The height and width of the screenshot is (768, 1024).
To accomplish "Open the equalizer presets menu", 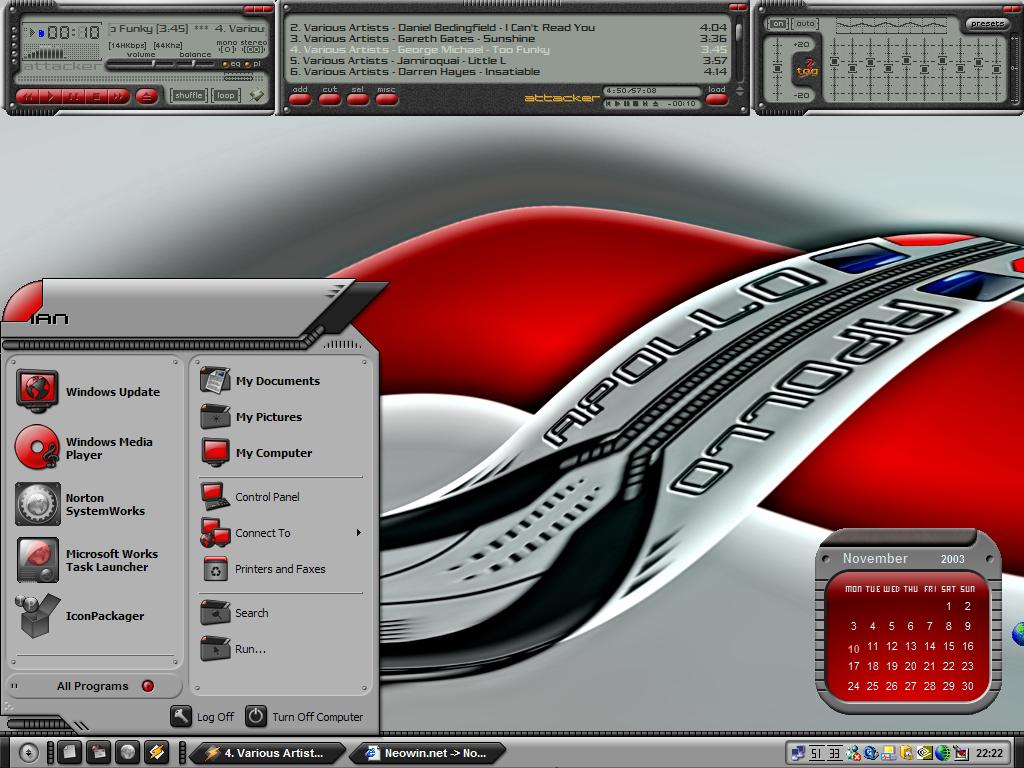I will tap(986, 24).
